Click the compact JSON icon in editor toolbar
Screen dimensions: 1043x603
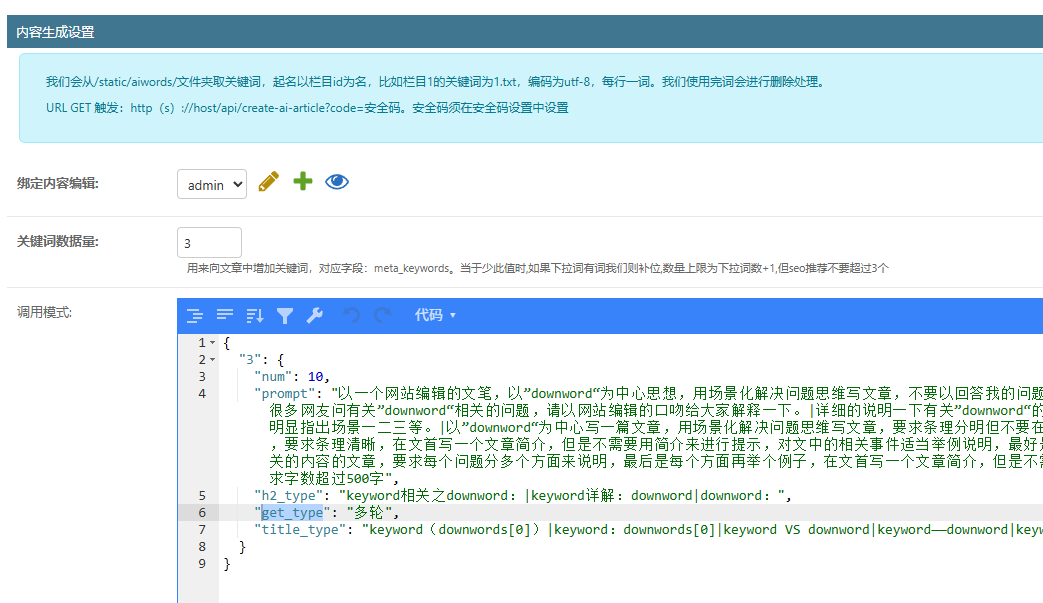[225, 315]
